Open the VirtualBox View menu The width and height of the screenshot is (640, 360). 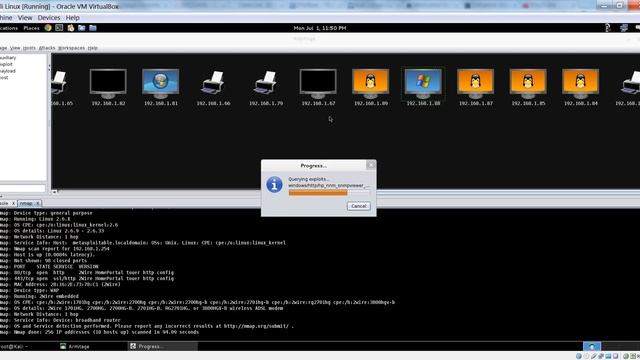[x=24, y=18]
